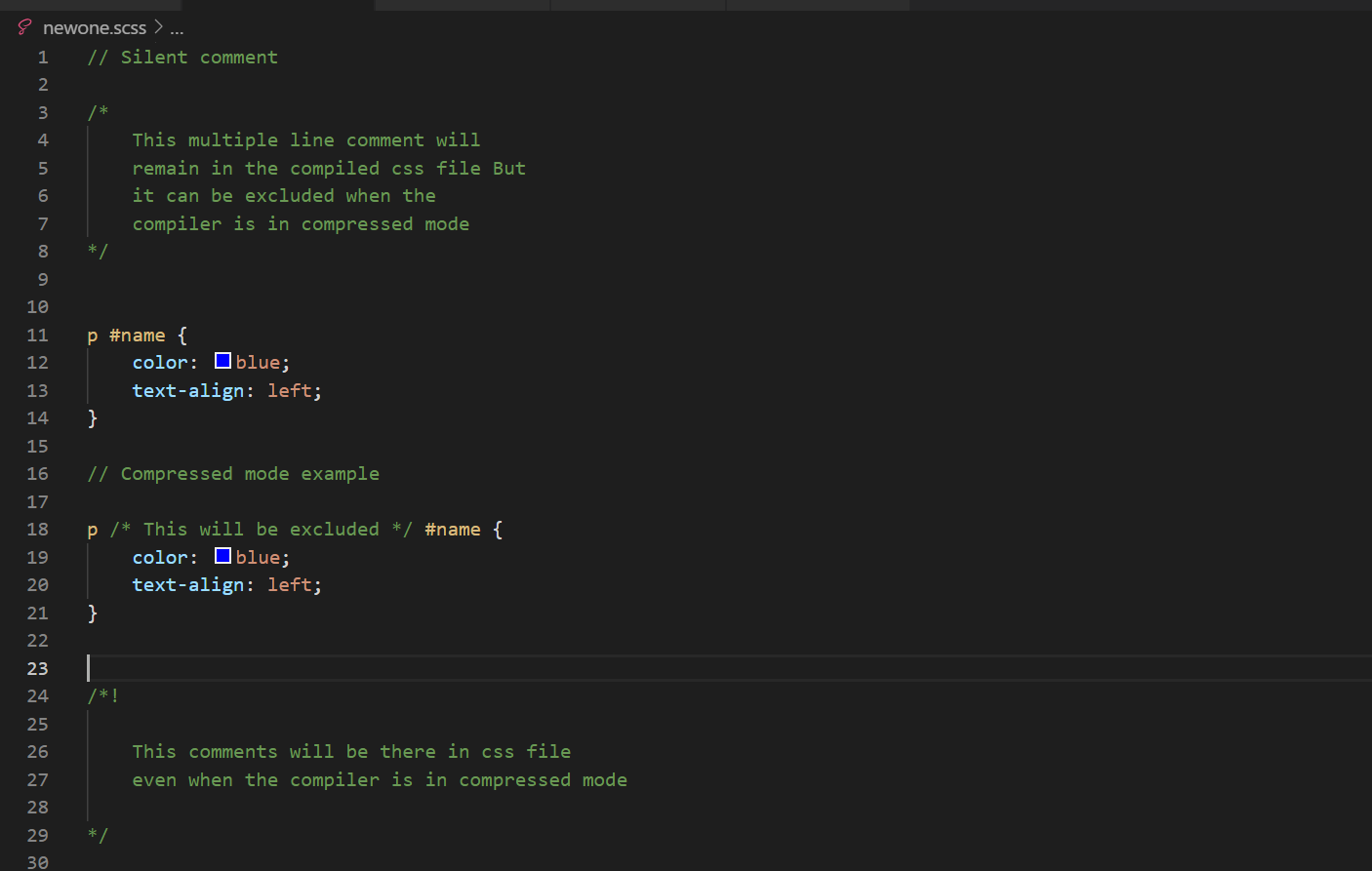Open the newone.scss breadcrumb item
This screenshot has width=1372, height=871.
95,28
